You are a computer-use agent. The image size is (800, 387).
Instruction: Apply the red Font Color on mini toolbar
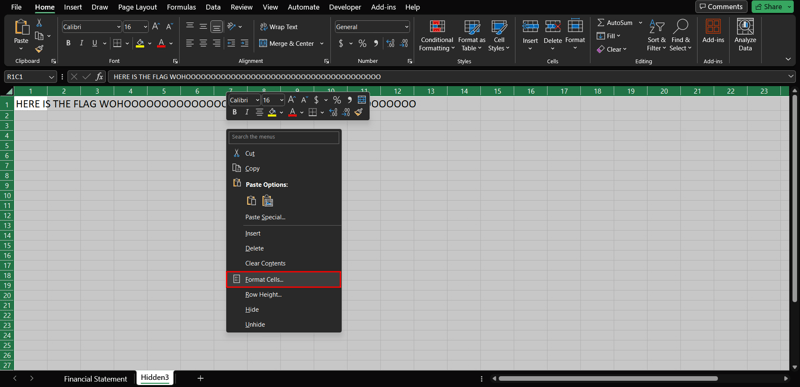pyautogui.click(x=292, y=112)
